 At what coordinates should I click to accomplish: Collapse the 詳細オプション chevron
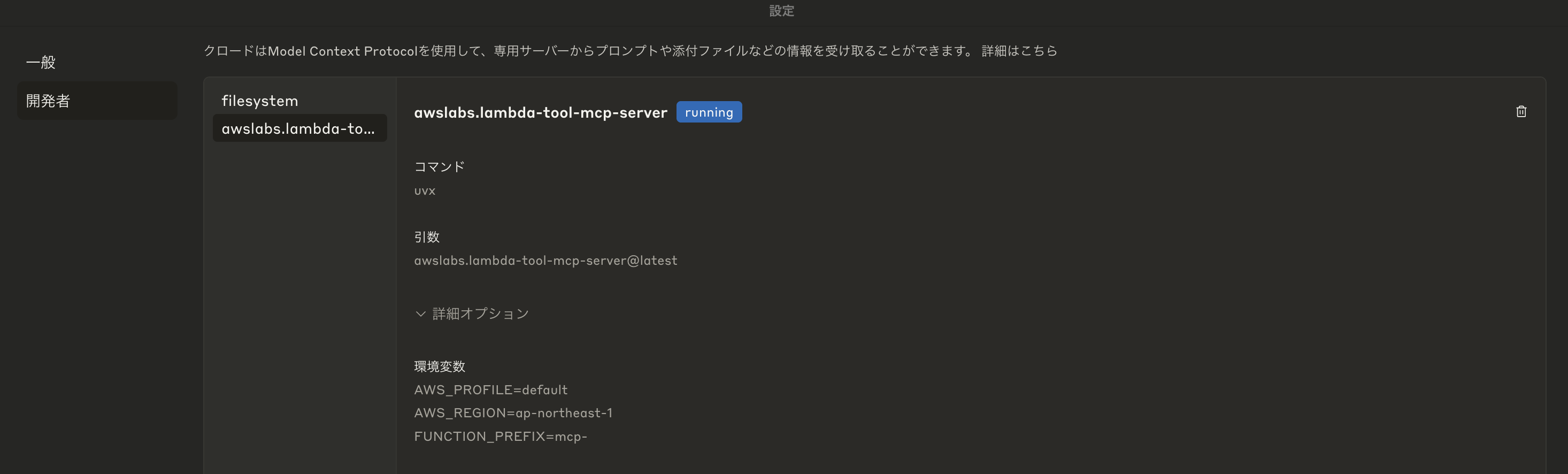[420, 314]
